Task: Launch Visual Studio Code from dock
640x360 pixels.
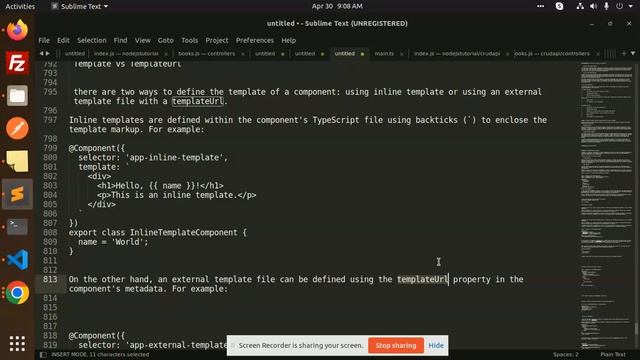Action: coord(17,260)
